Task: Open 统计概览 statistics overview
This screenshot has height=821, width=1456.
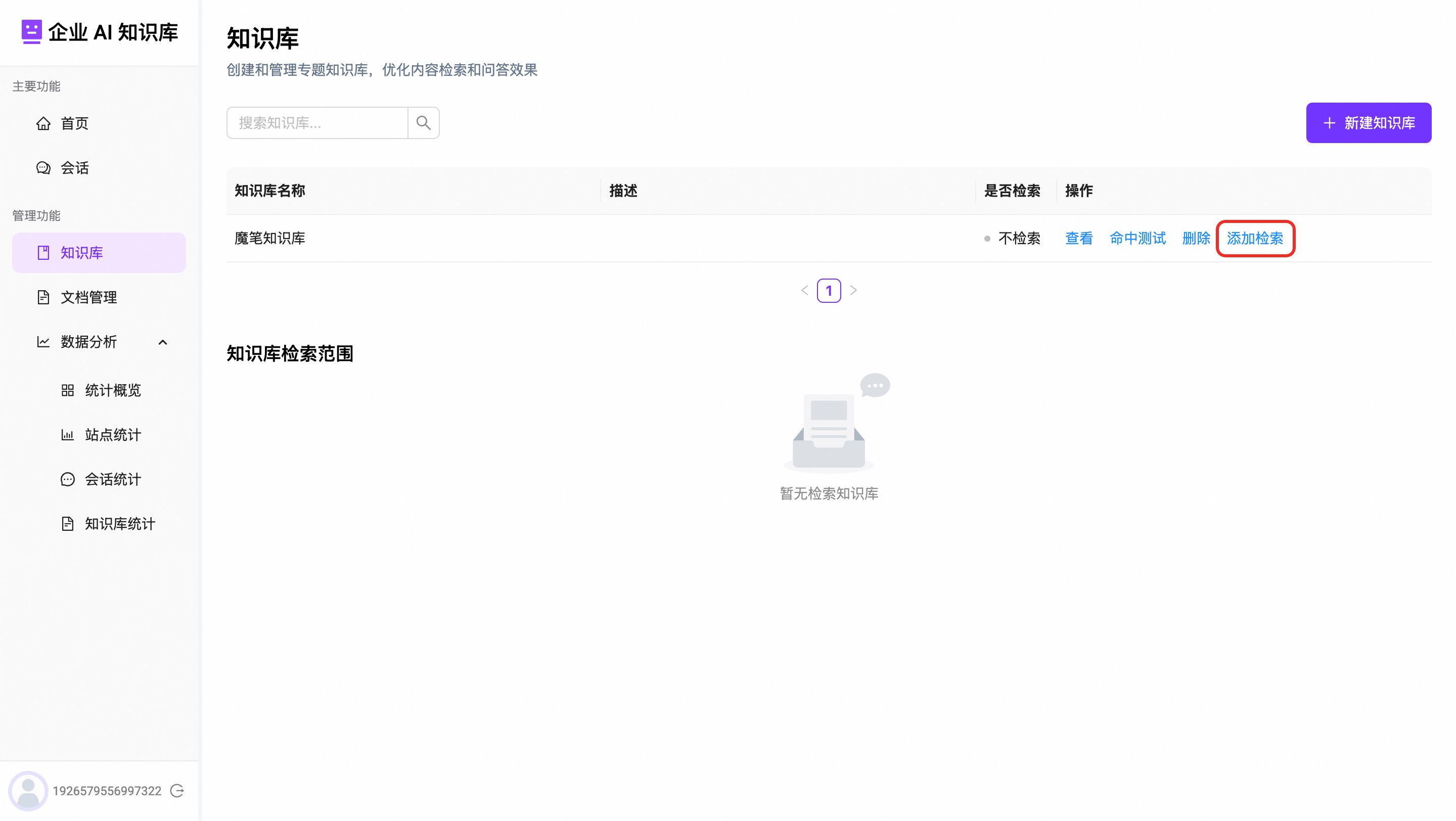Action: [x=112, y=390]
